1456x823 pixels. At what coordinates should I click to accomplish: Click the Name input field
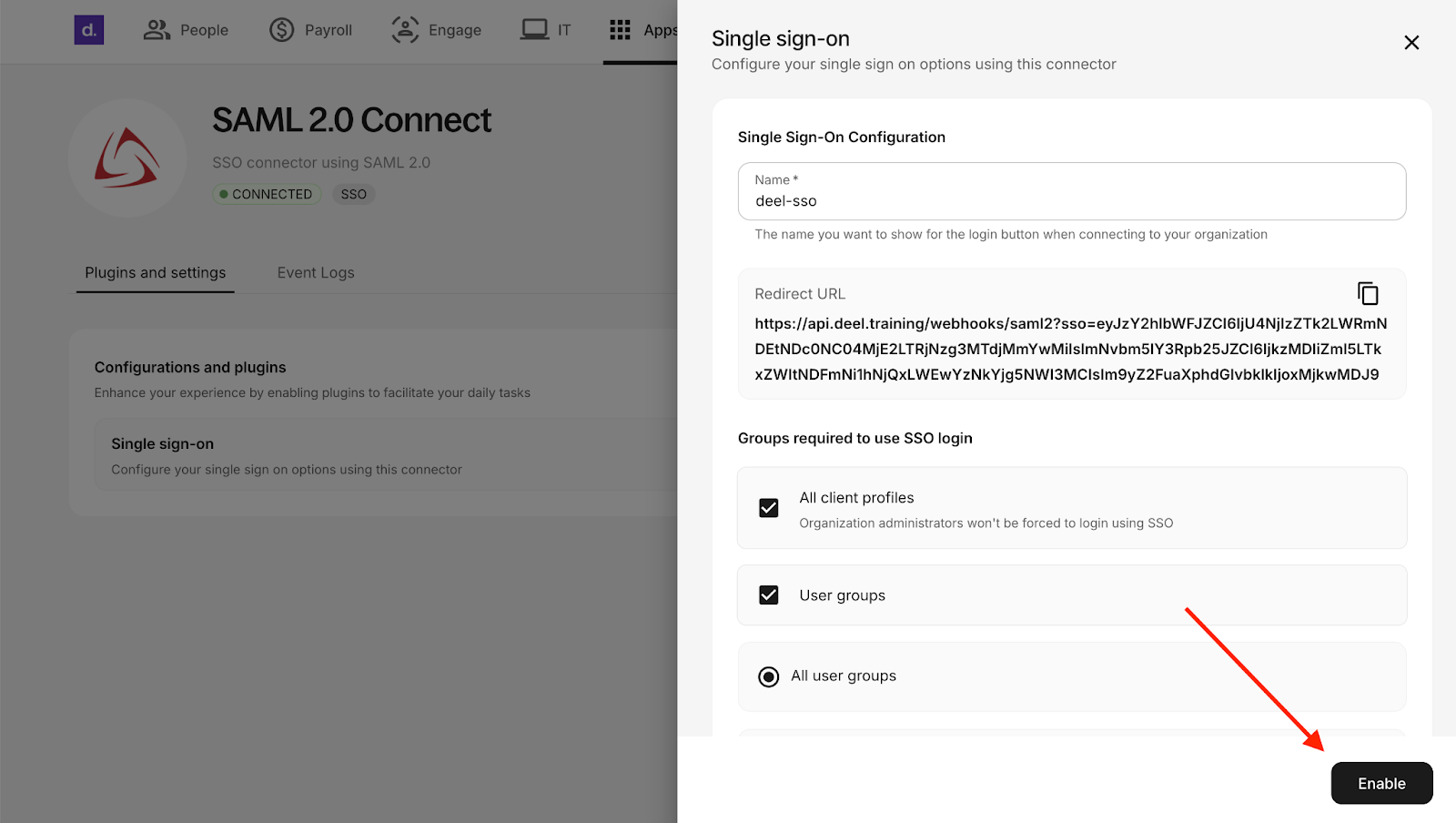1072,191
